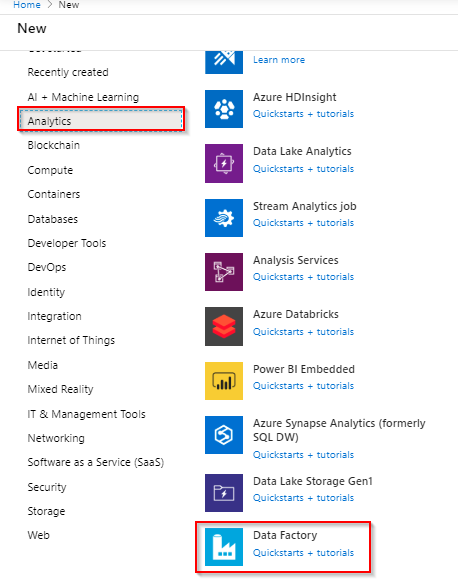Viewport: 458px width, 580px height.
Task: Click the Data Lake Storage Gen1 title
Action: [x=313, y=481]
